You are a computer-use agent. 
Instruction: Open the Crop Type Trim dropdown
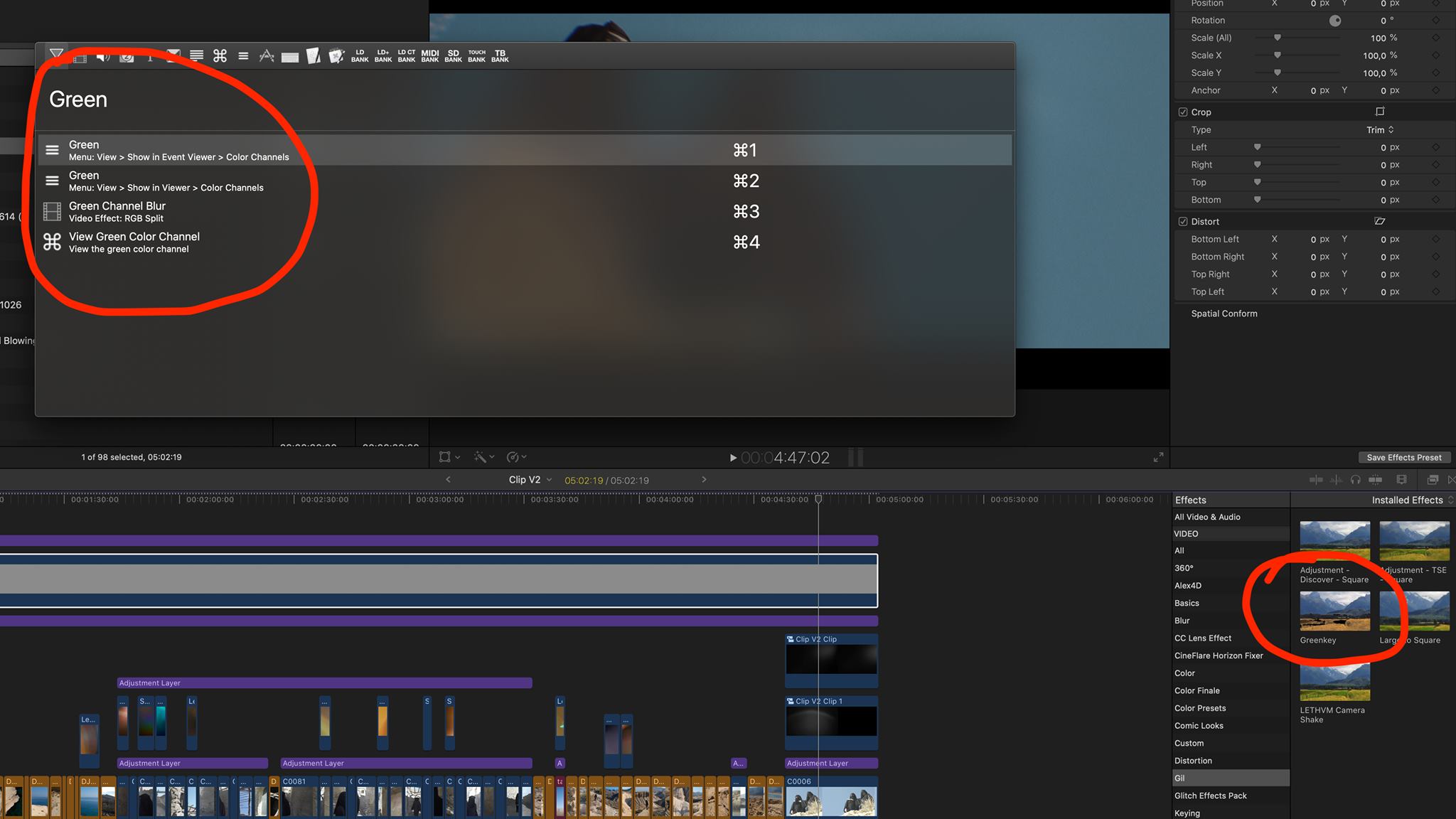[1379, 130]
